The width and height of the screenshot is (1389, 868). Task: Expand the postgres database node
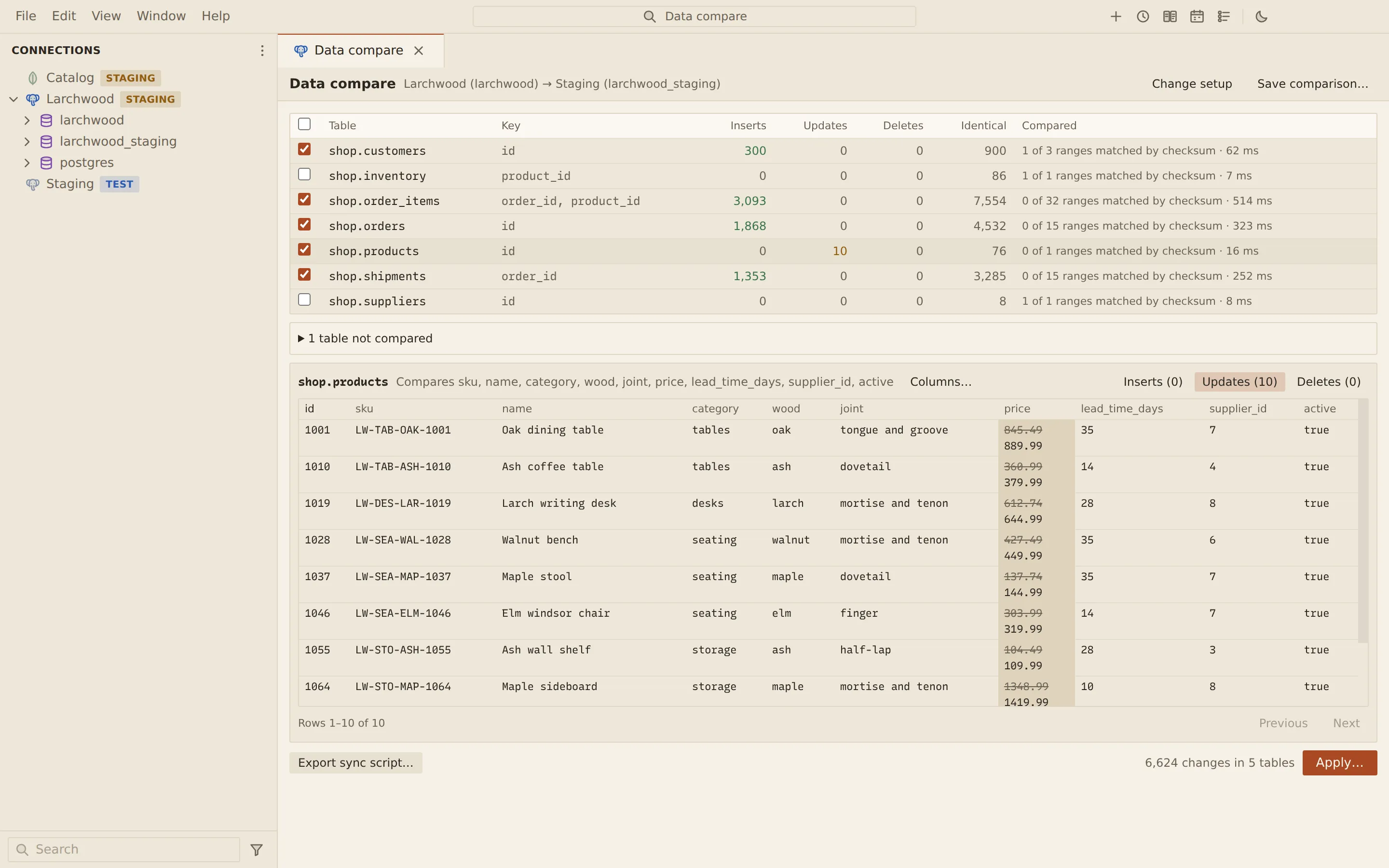point(27,163)
